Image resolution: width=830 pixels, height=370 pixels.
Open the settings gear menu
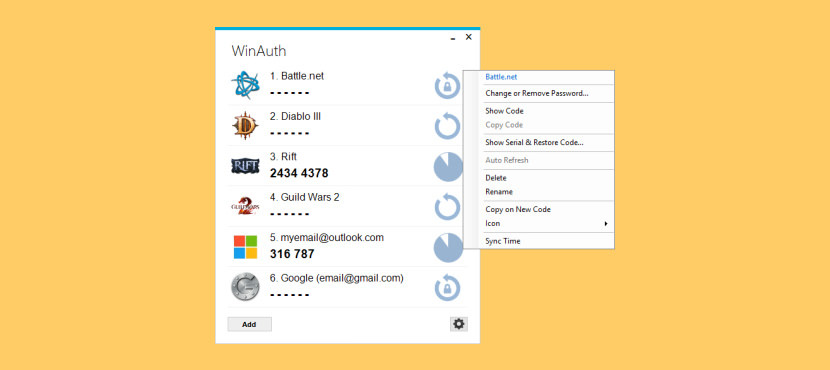[x=459, y=324]
